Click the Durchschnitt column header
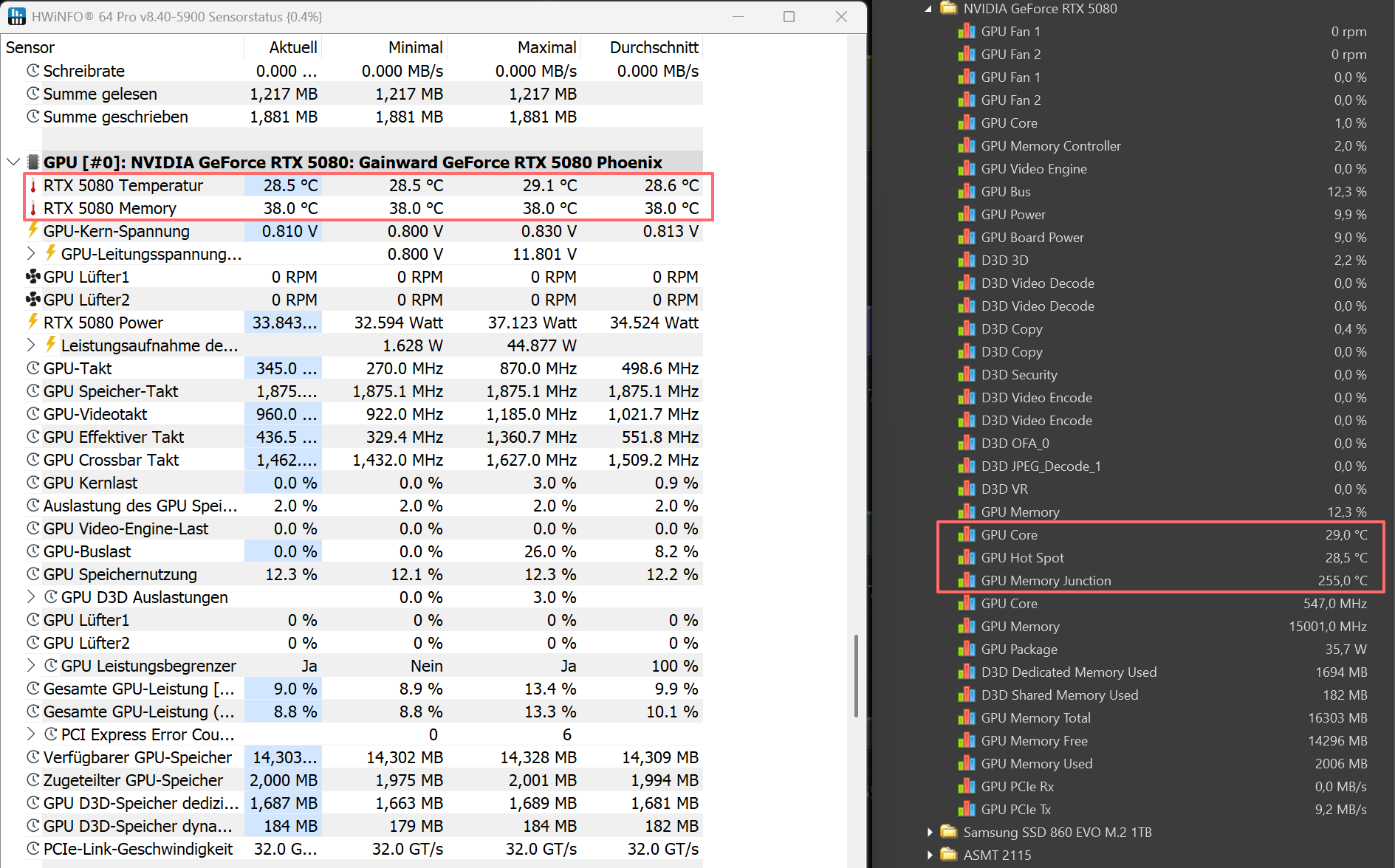Screen dimensions: 1395x868 point(653,47)
